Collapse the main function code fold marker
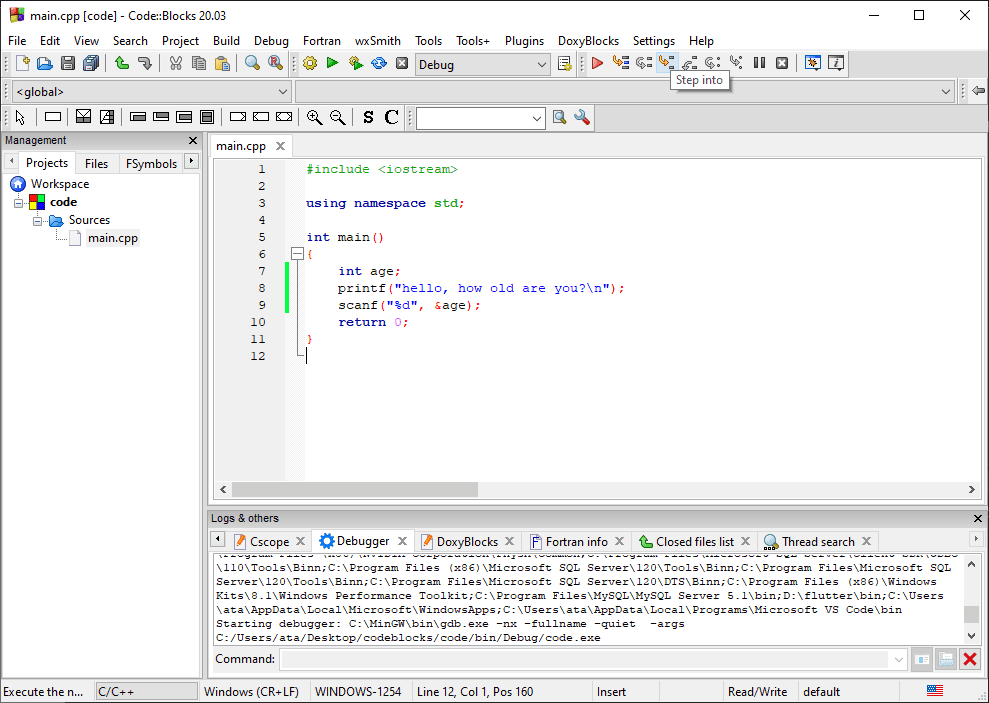 click(x=297, y=254)
